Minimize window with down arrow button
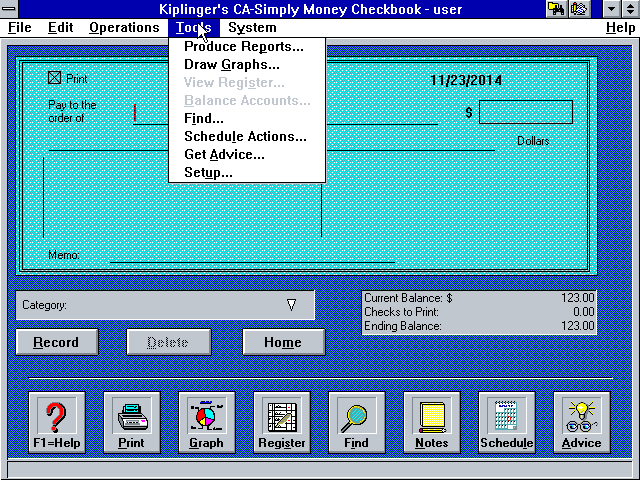The image size is (640, 480). coord(611,9)
